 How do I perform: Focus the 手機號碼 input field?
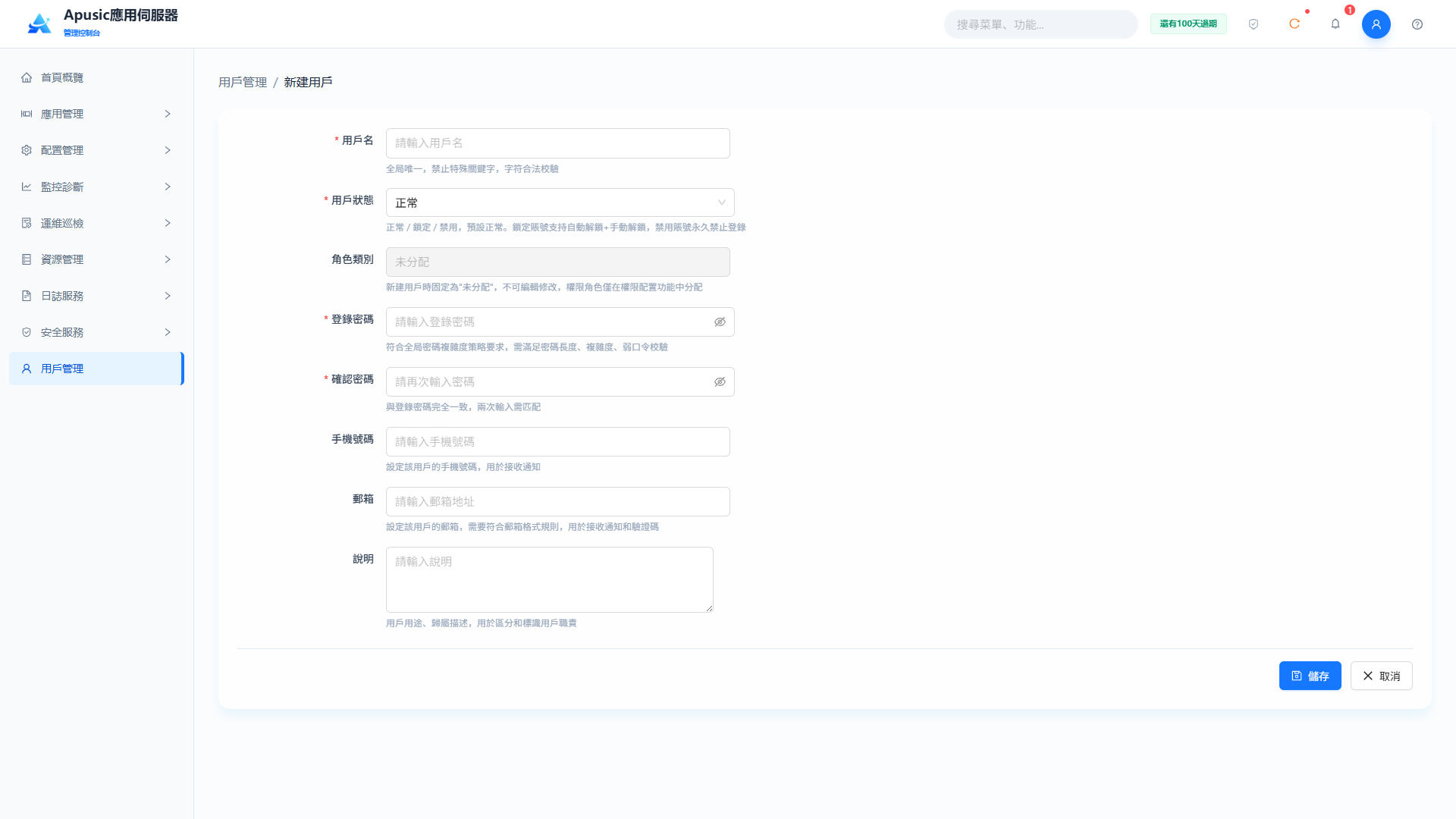click(x=558, y=441)
